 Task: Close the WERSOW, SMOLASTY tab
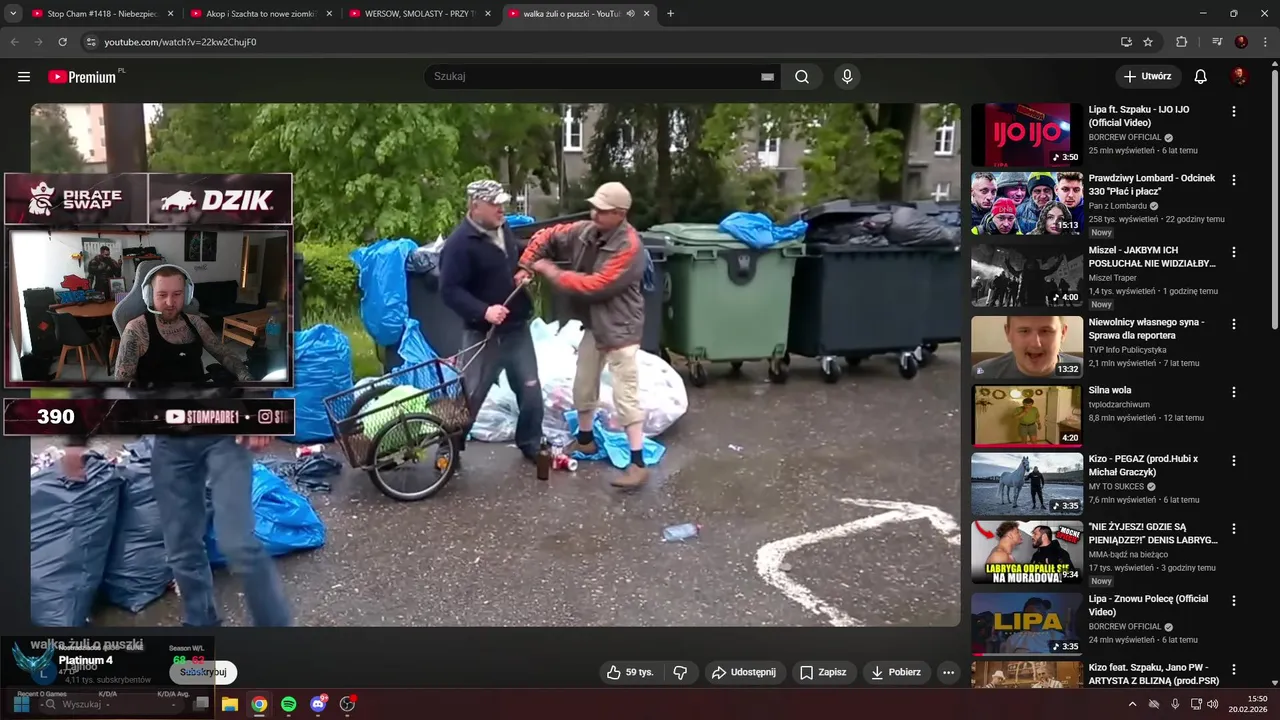(x=488, y=14)
